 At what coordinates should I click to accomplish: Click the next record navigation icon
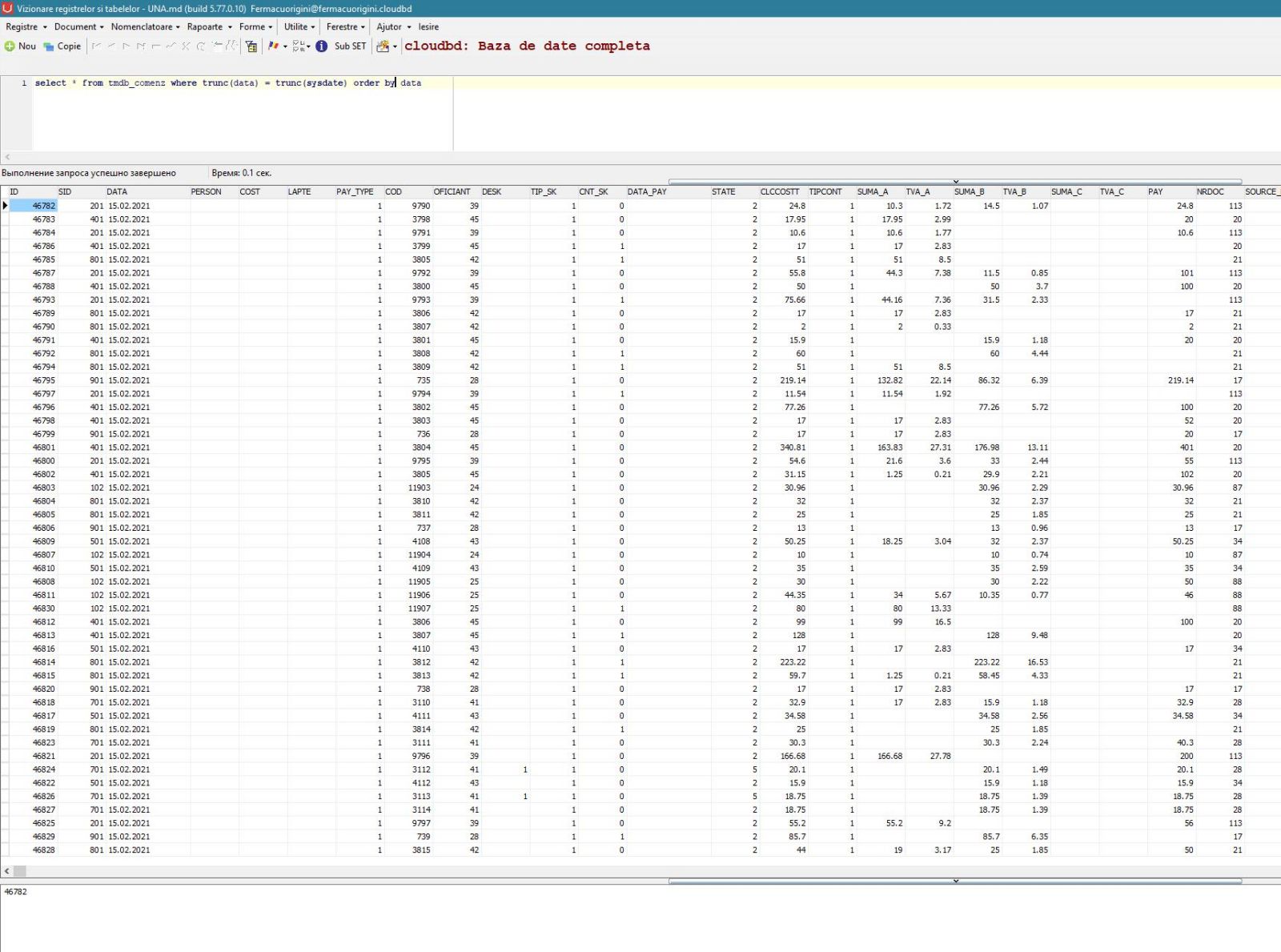point(126,46)
